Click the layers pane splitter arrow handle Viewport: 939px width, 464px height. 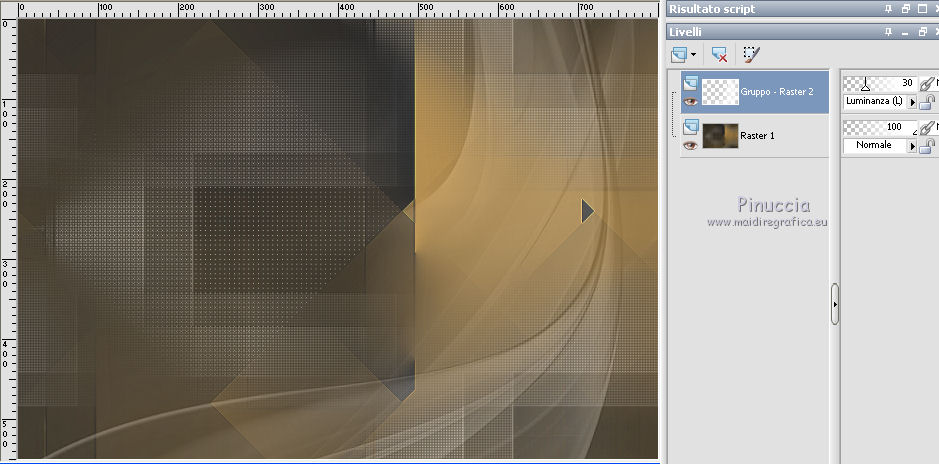[835, 304]
